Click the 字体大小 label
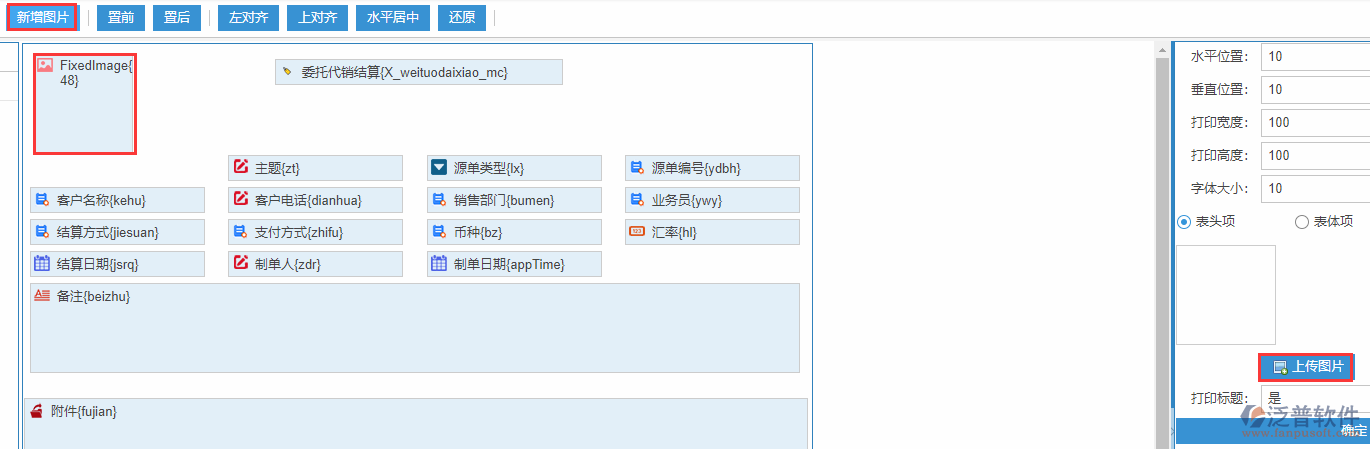 coord(1218,188)
